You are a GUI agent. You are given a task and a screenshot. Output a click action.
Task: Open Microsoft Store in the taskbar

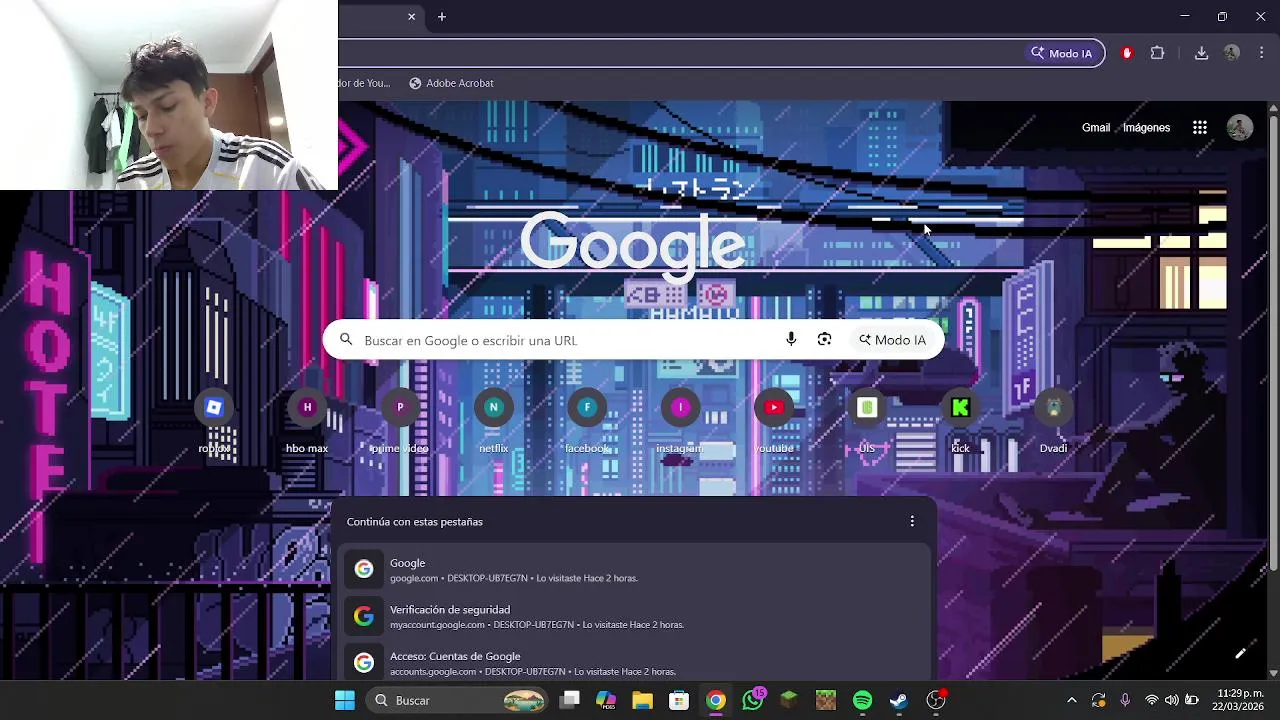(679, 700)
